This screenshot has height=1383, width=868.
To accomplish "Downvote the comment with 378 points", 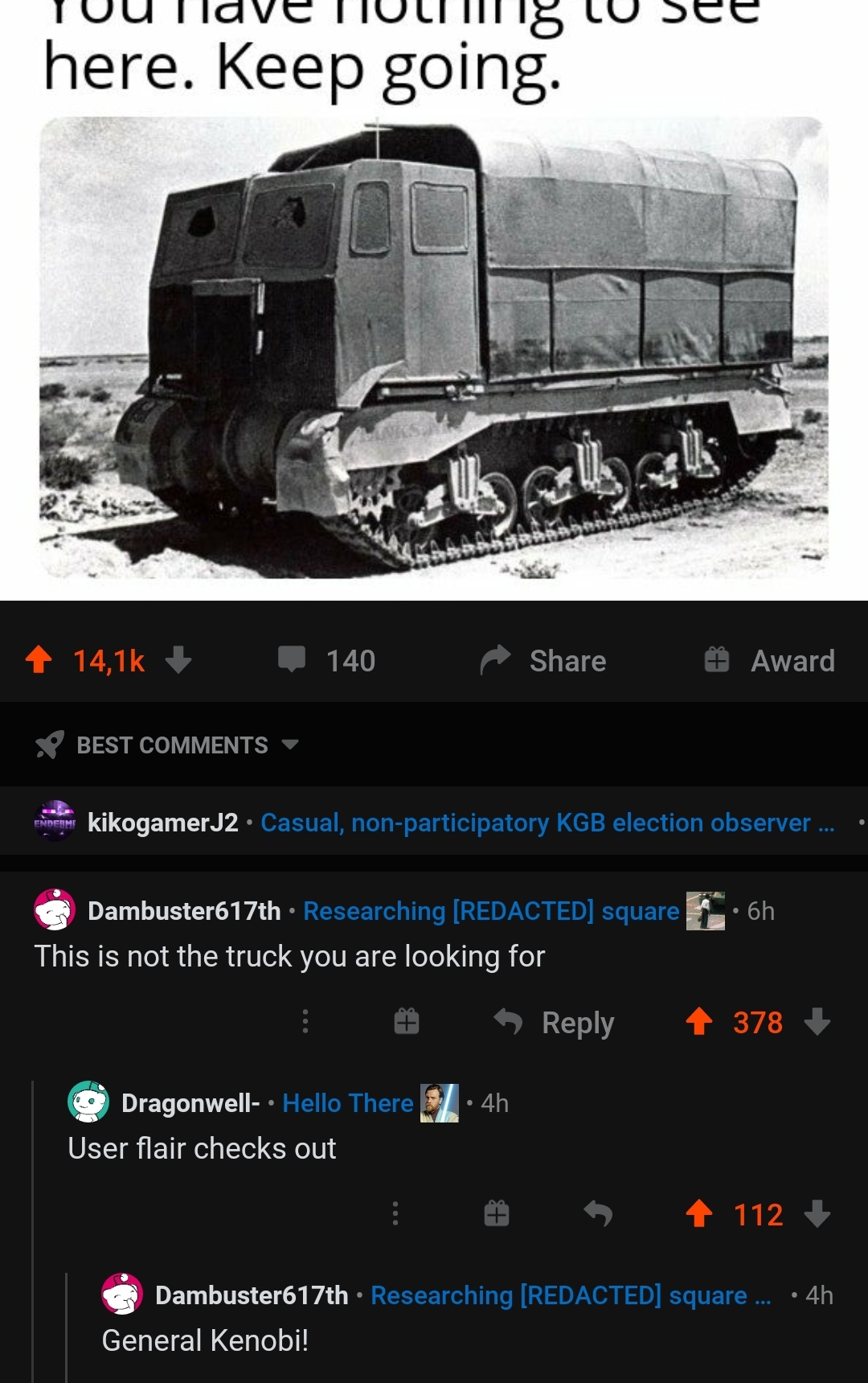I will pos(817,1022).
